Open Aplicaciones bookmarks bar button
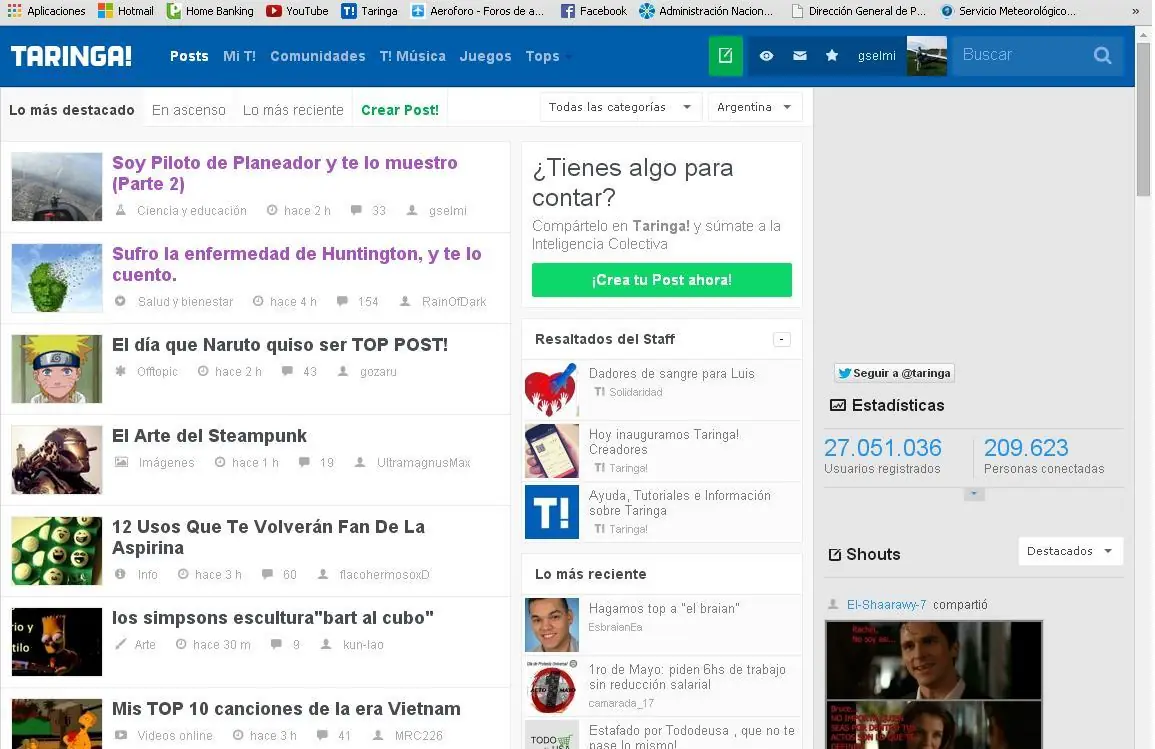Viewport: 1155px width, 749px height. (x=46, y=11)
